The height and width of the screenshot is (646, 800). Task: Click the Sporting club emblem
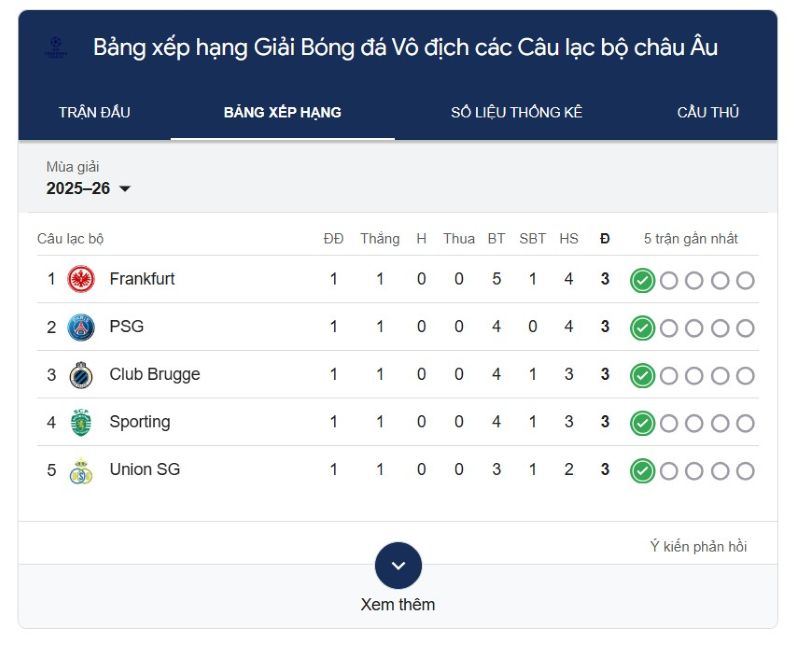(x=80, y=422)
